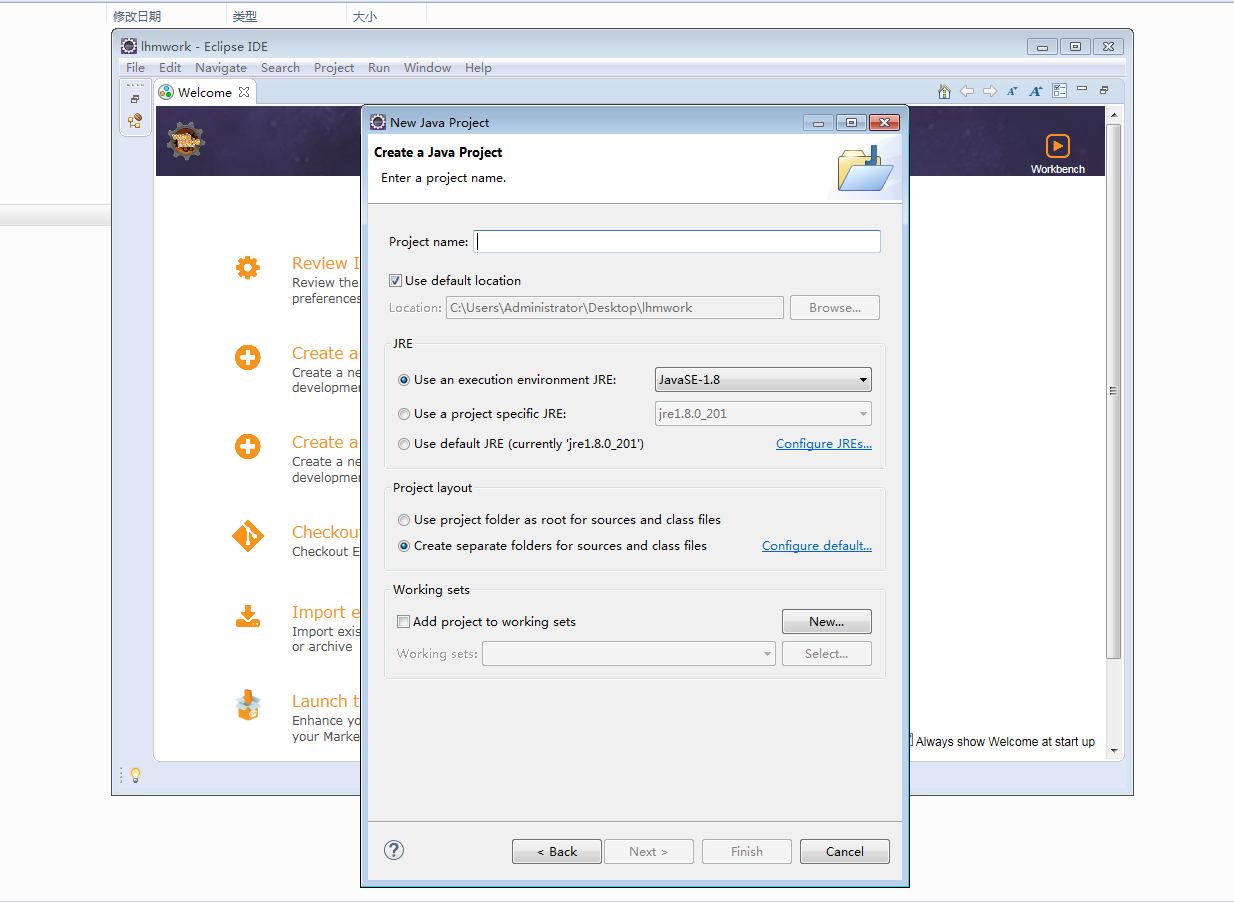1234x902 pixels.
Task: Click the Project name input field
Action: point(677,242)
